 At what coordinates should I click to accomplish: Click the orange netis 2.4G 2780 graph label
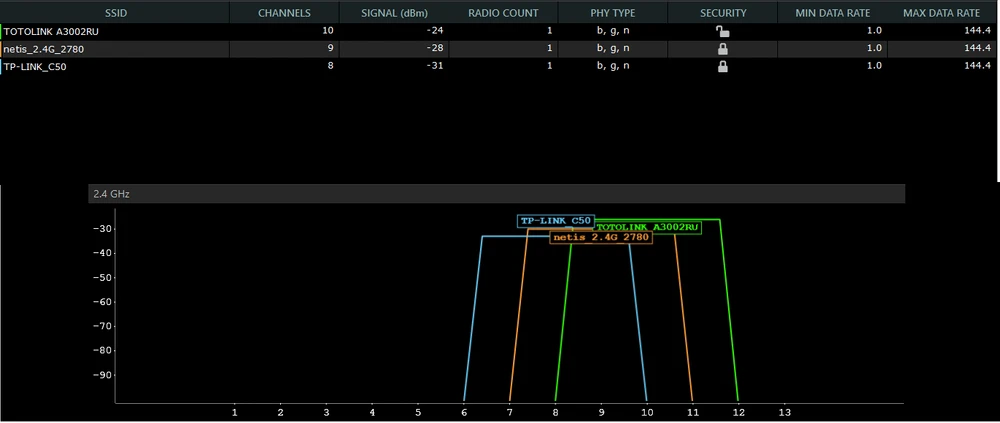(601, 238)
